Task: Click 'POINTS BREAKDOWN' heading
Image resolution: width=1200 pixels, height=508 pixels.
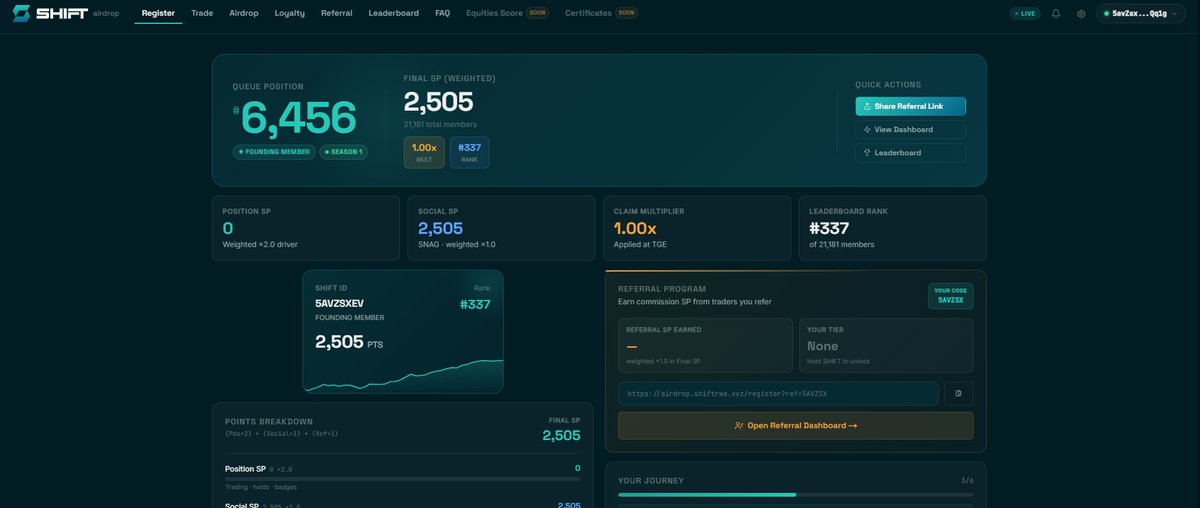Action: coord(269,422)
